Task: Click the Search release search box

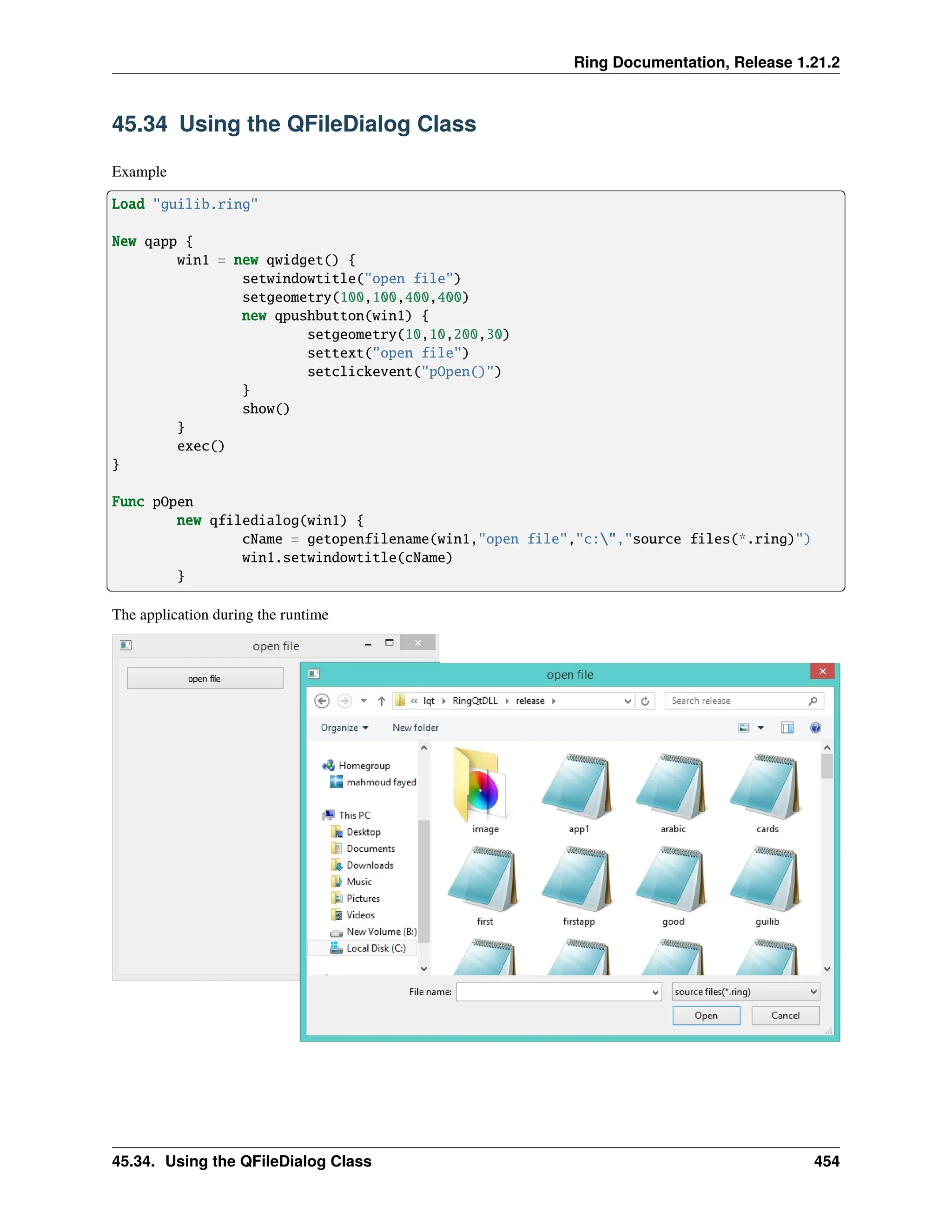Action: coord(736,701)
